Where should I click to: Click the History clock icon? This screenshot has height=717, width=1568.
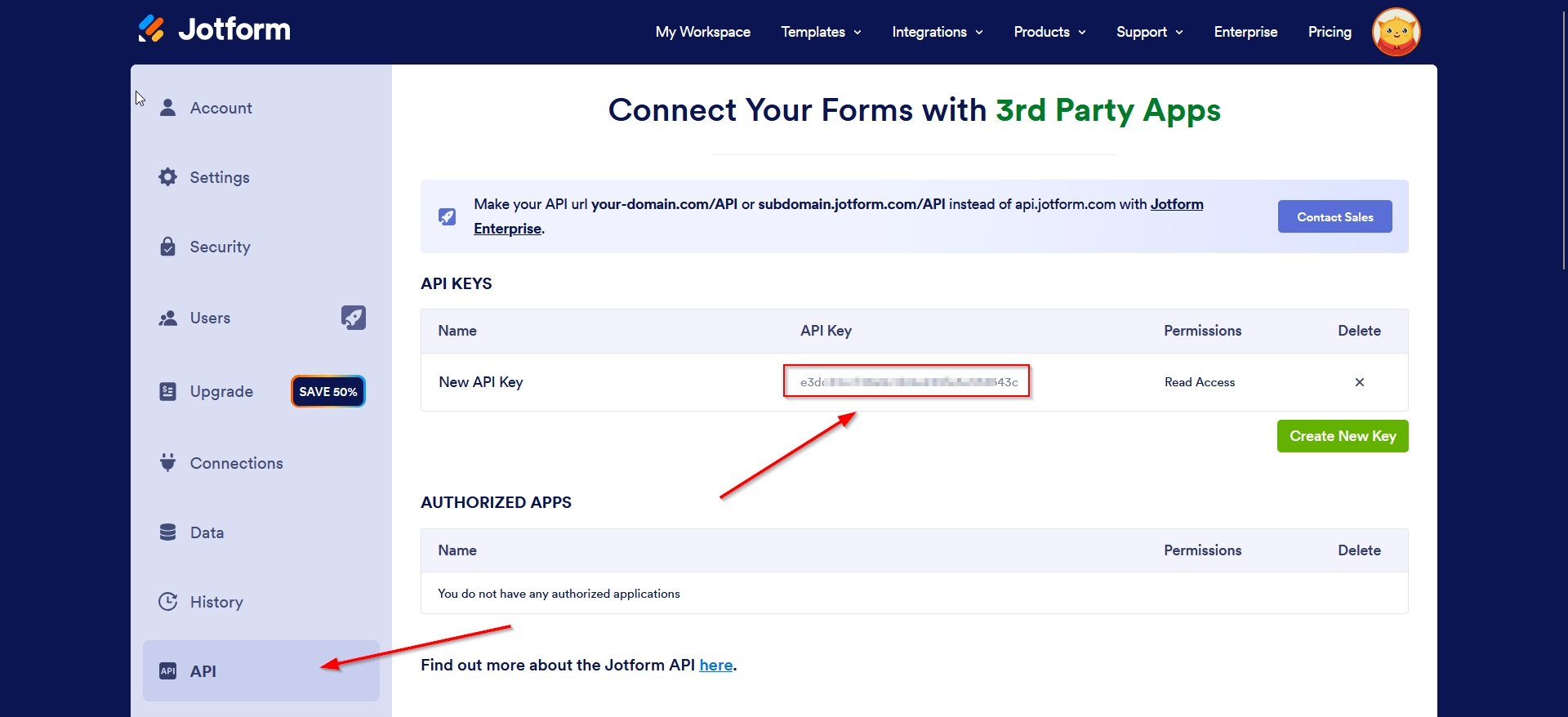(x=167, y=602)
